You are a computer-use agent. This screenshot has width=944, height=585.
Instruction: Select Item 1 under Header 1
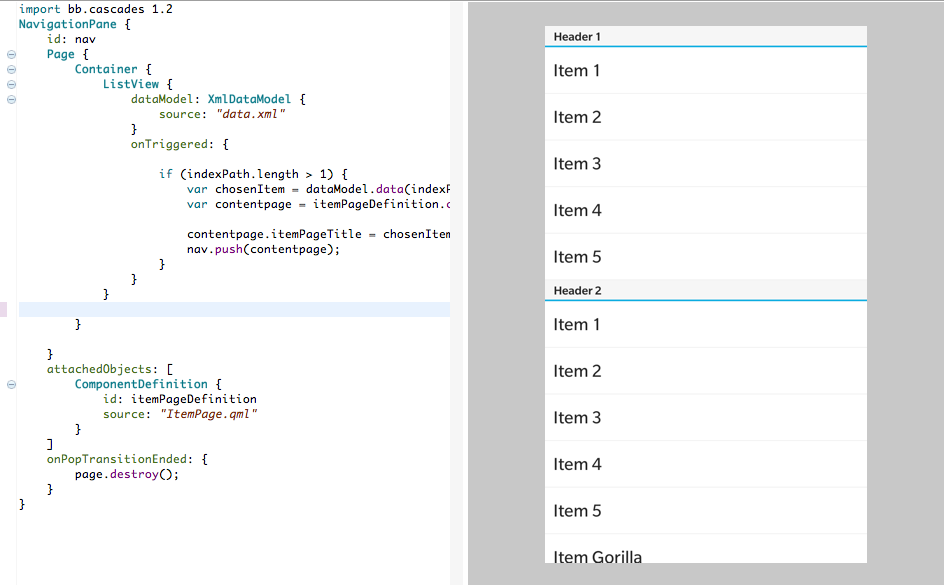click(705, 71)
